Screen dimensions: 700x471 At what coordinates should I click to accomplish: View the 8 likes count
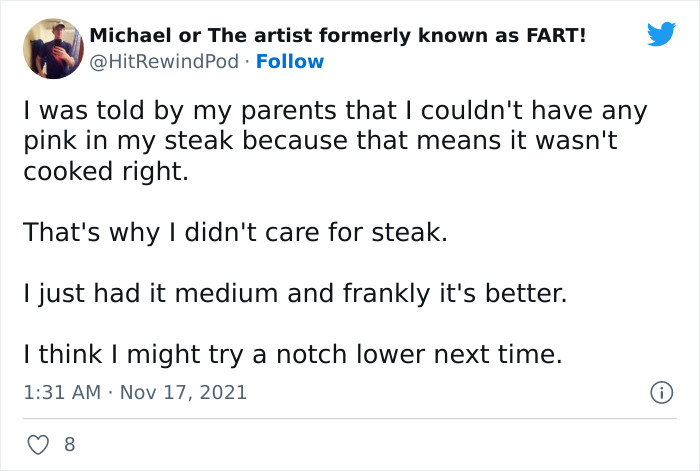pos(69,443)
